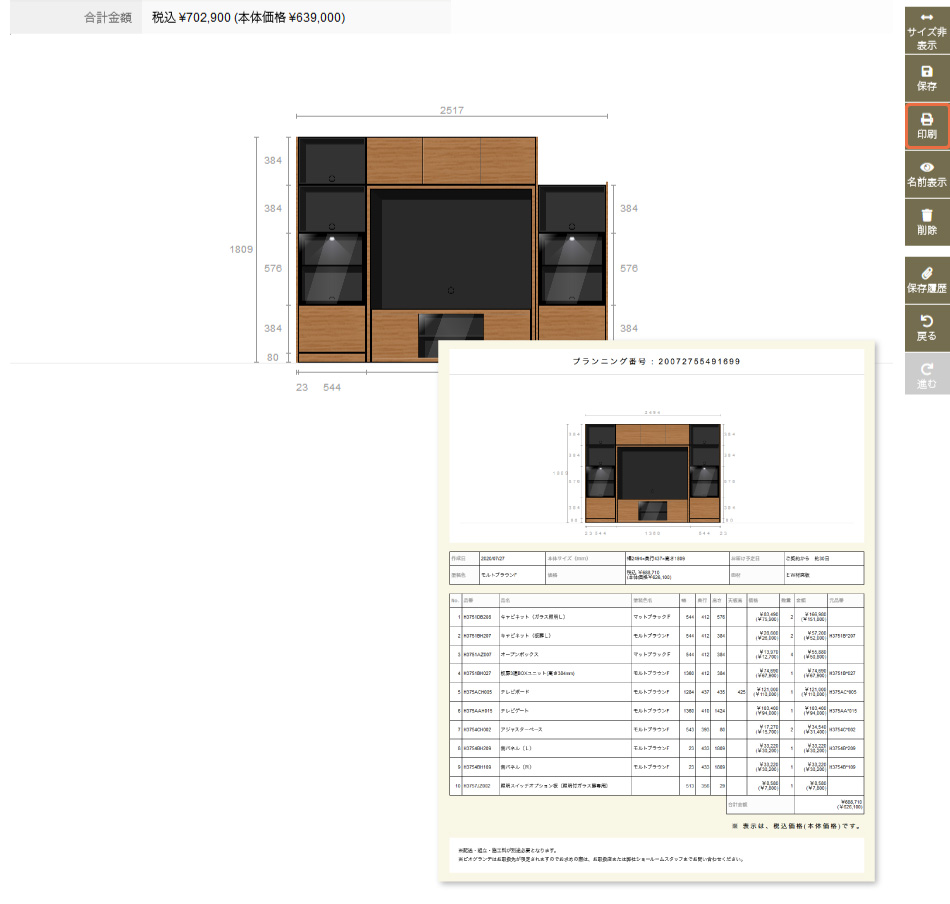
Task: Click the プランニング番号 heading in preview
Action: click(656, 361)
